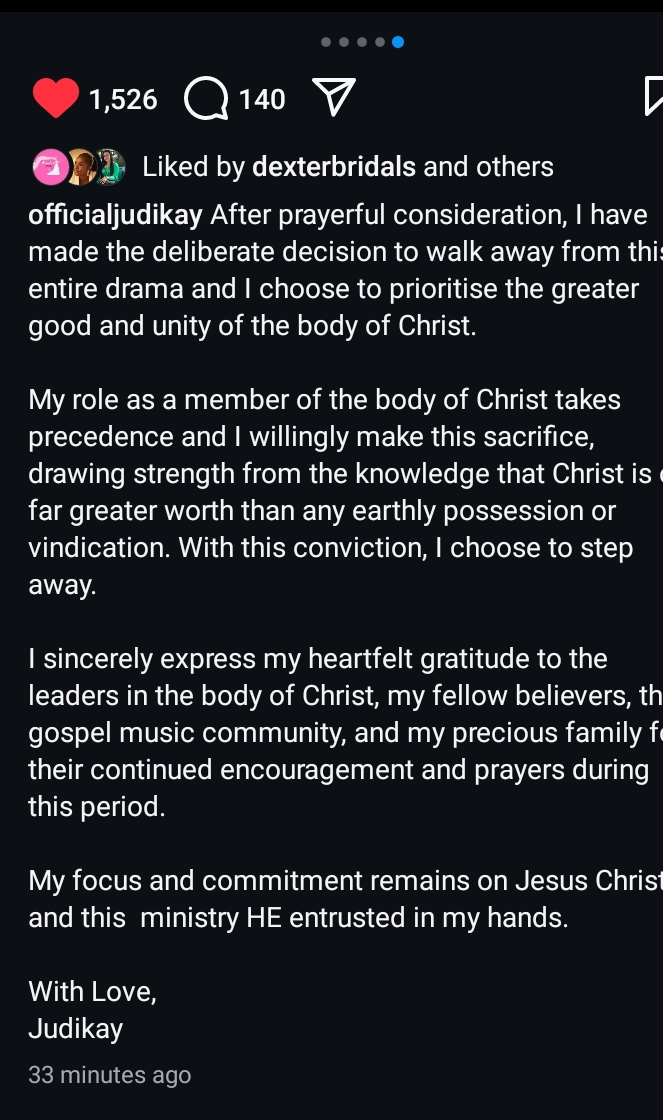663x1120 pixels.
Task: Open dexterbridals profile link
Action: (334, 166)
